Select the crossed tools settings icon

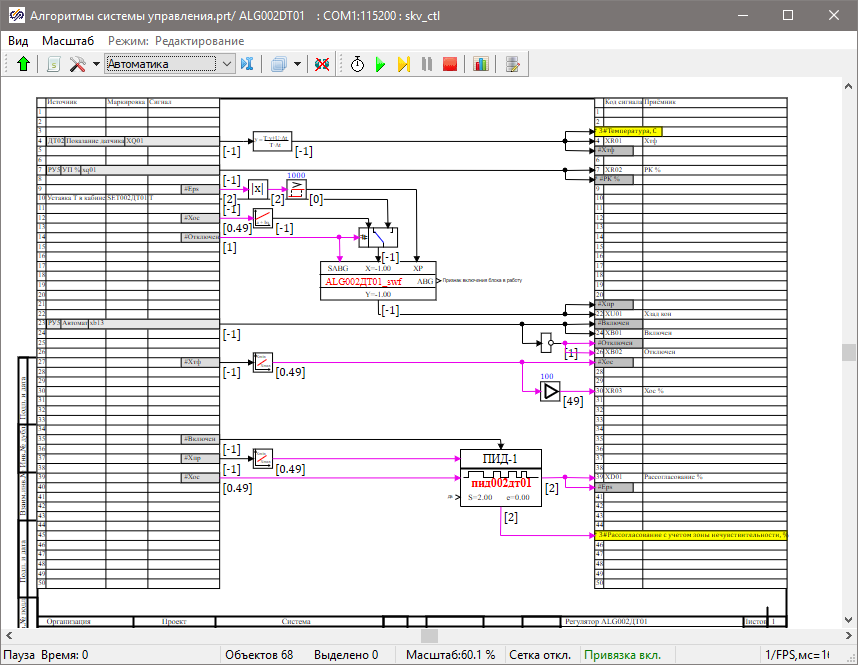(77, 64)
